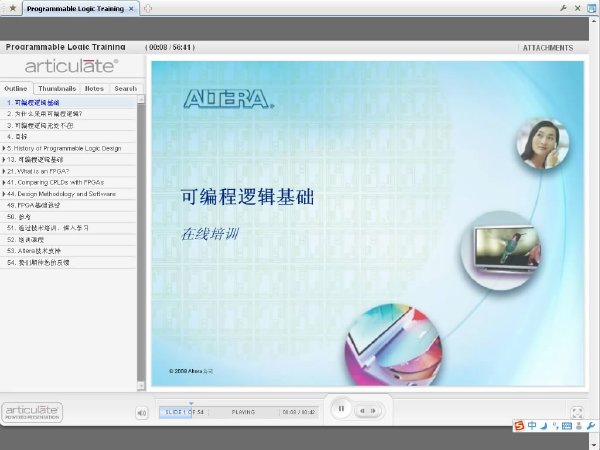Click the woman on phone circular image
This screenshot has width=600, height=450.
pyautogui.click(x=542, y=143)
